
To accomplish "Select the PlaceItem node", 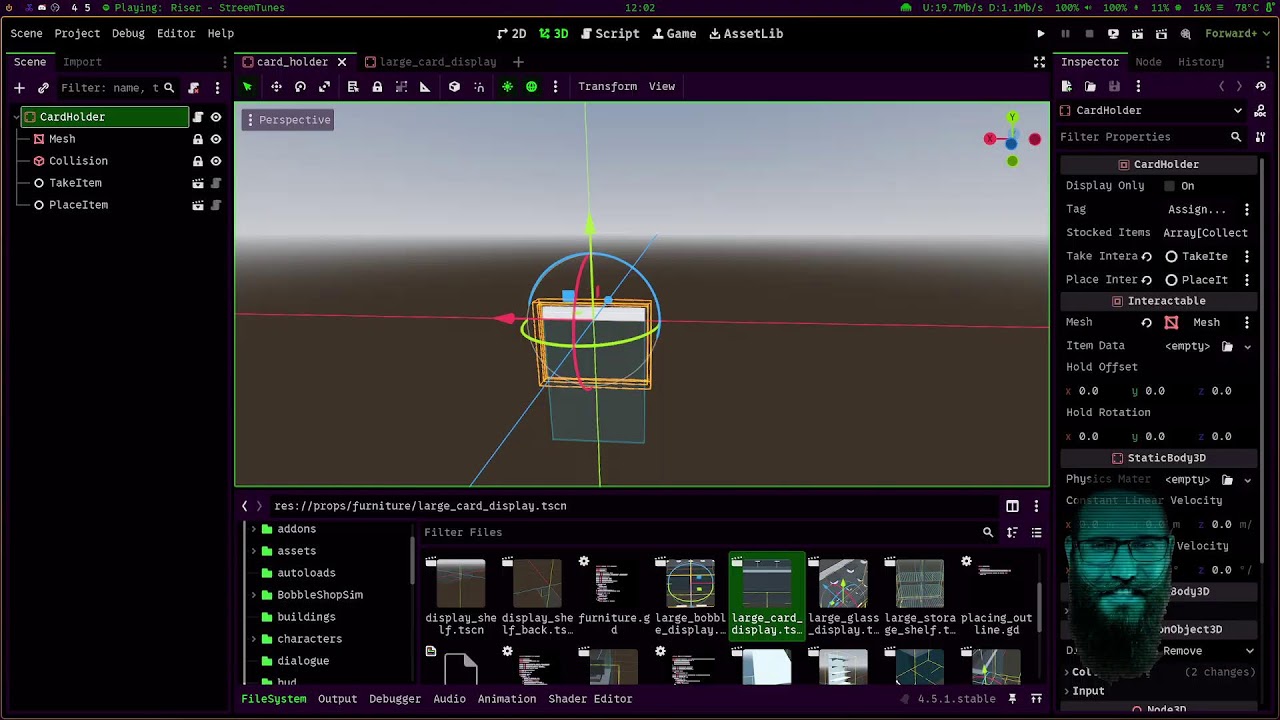I will [78, 205].
